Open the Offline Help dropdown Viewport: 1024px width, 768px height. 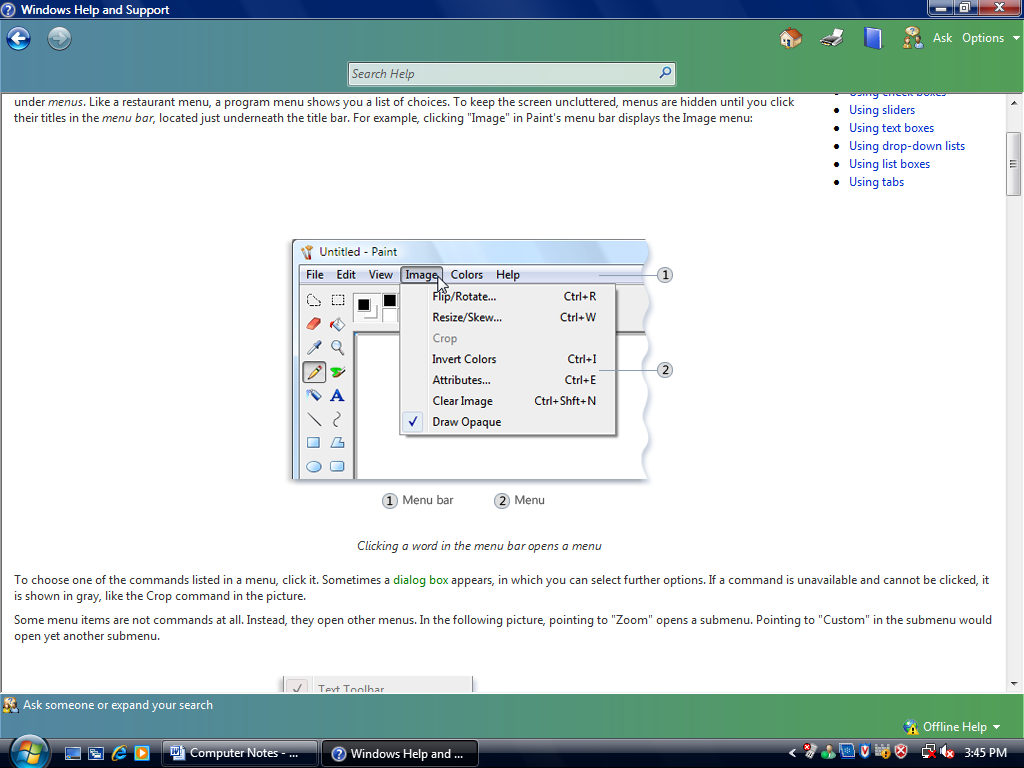tap(952, 727)
